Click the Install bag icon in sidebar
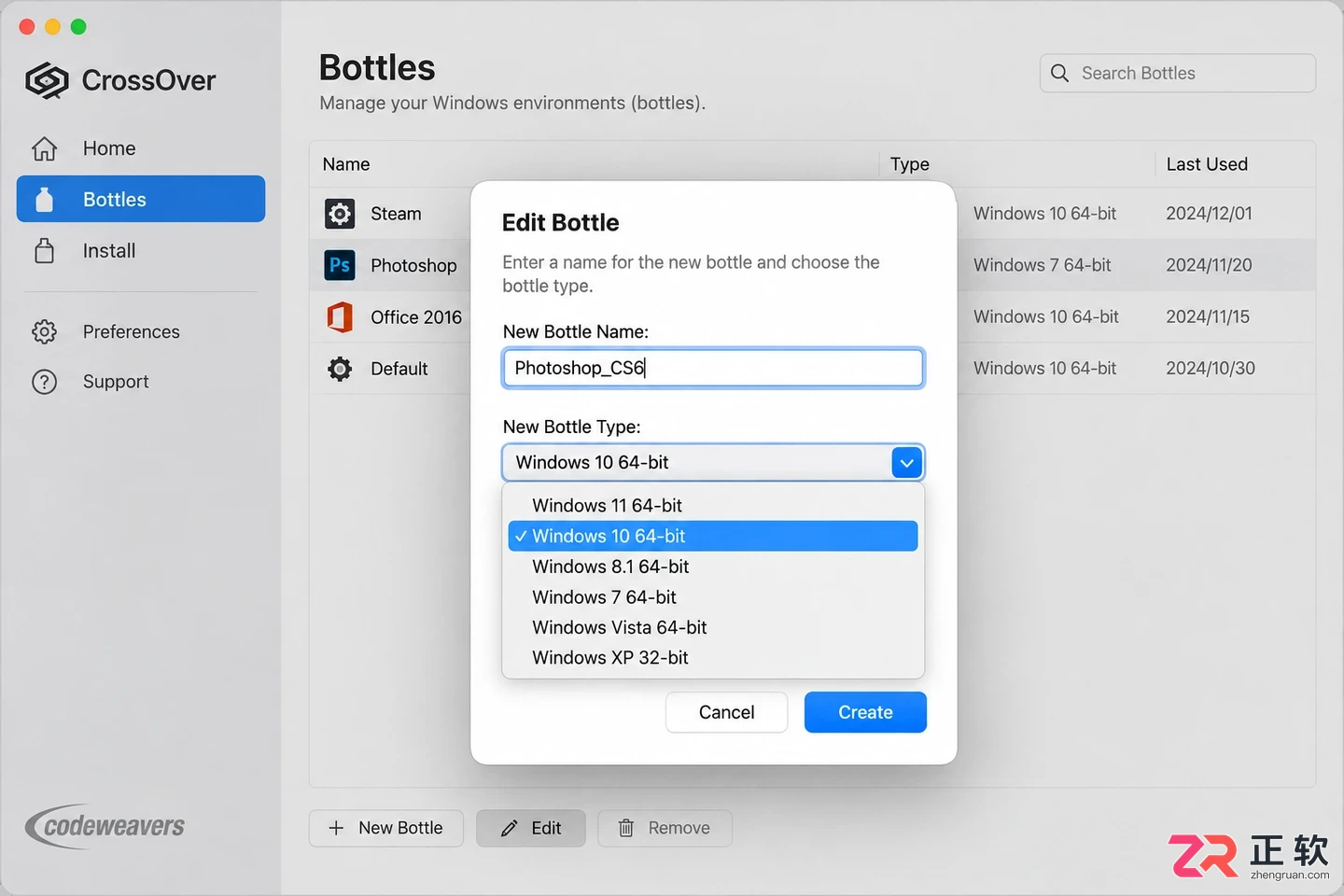 (44, 251)
